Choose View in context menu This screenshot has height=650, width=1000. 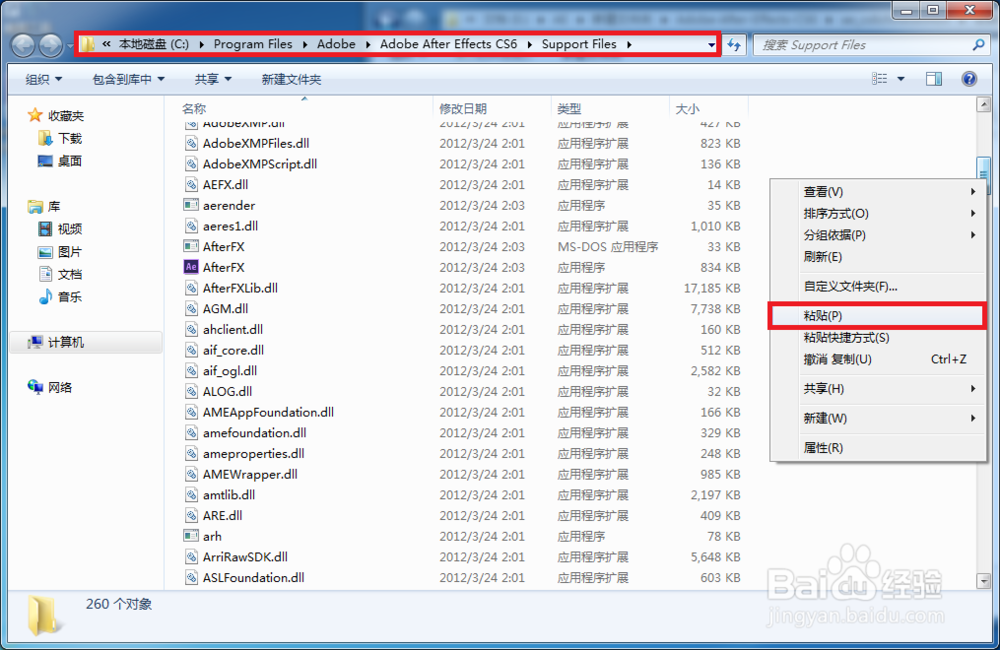tap(878, 192)
